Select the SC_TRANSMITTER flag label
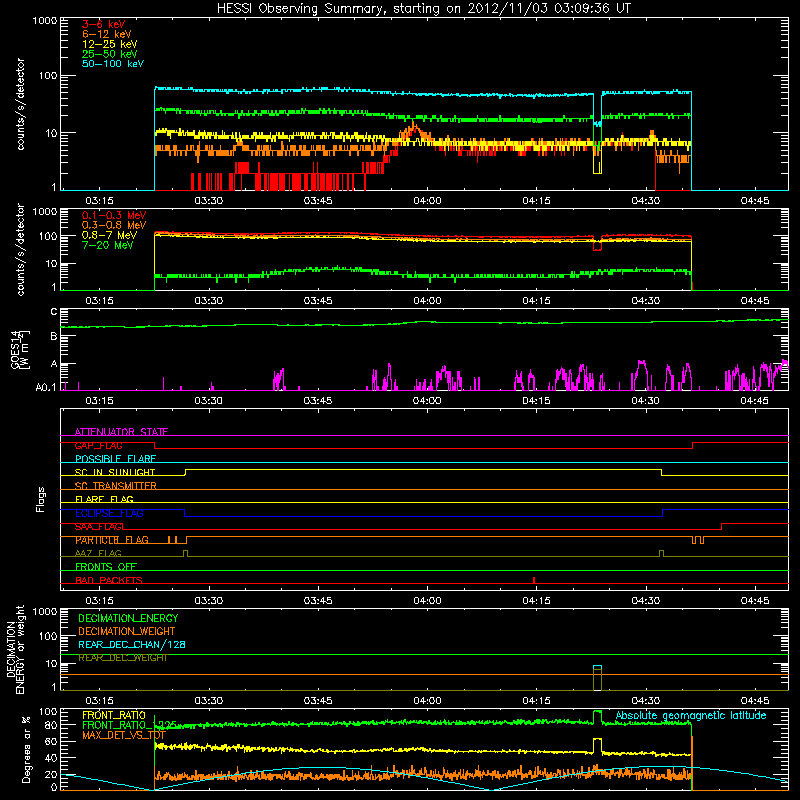This screenshot has height=800, width=800. tap(116, 486)
